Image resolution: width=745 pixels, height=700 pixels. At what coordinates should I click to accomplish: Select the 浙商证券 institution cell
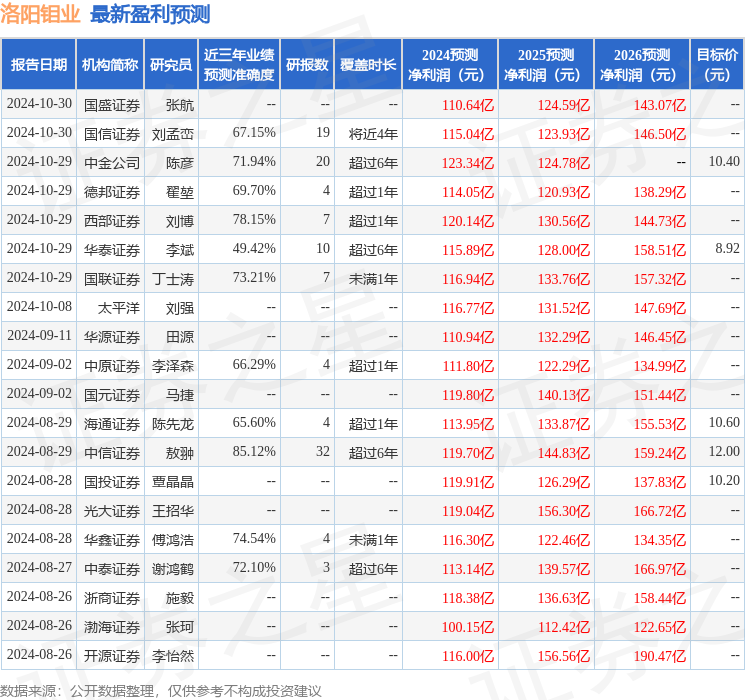[x=112, y=598]
